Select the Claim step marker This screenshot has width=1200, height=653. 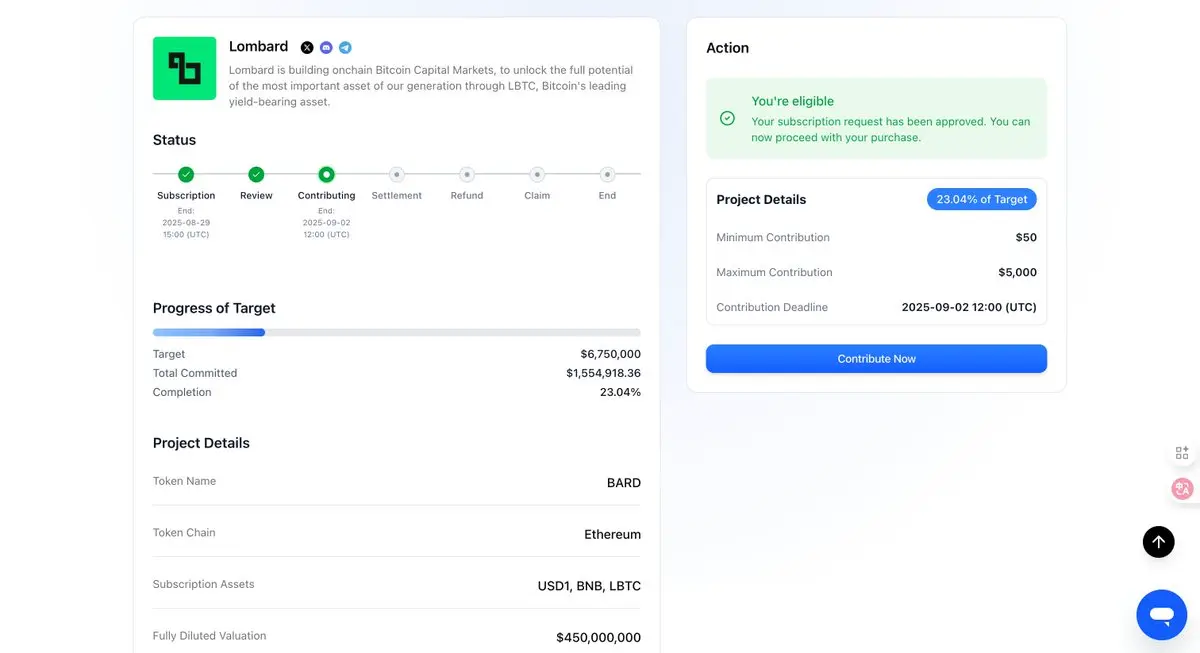(537, 174)
